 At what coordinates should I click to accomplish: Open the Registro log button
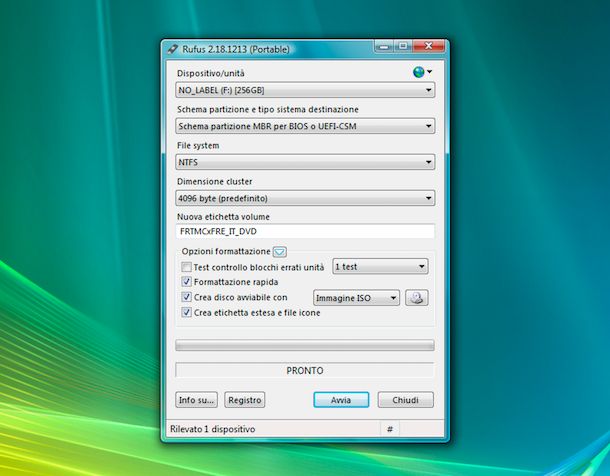pyautogui.click(x=244, y=400)
